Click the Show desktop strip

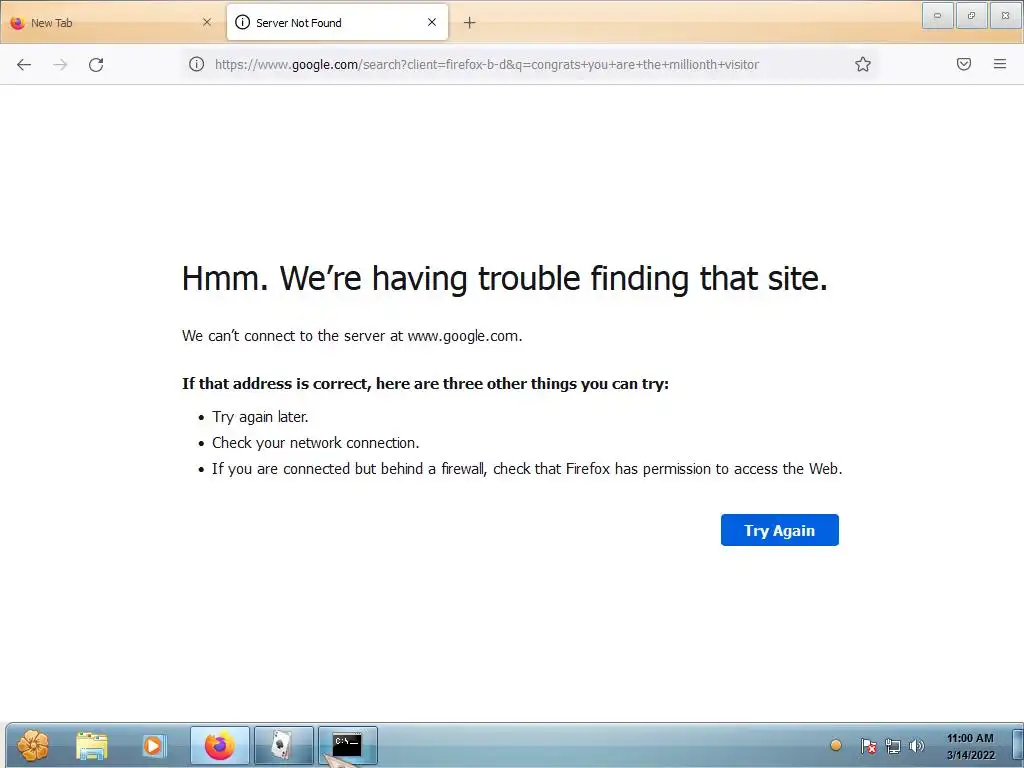coord(1017,745)
